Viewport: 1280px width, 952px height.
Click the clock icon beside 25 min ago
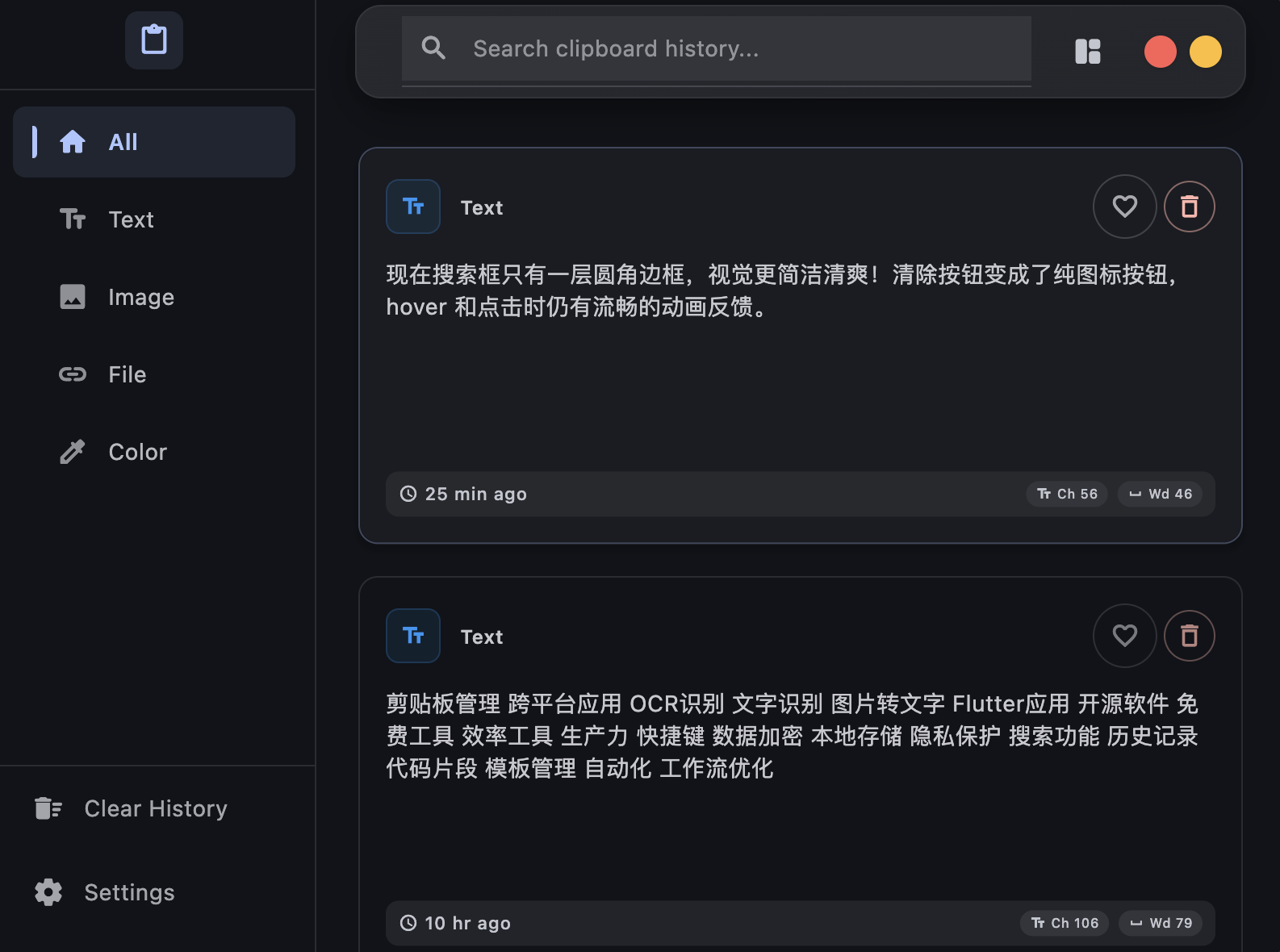tap(408, 494)
